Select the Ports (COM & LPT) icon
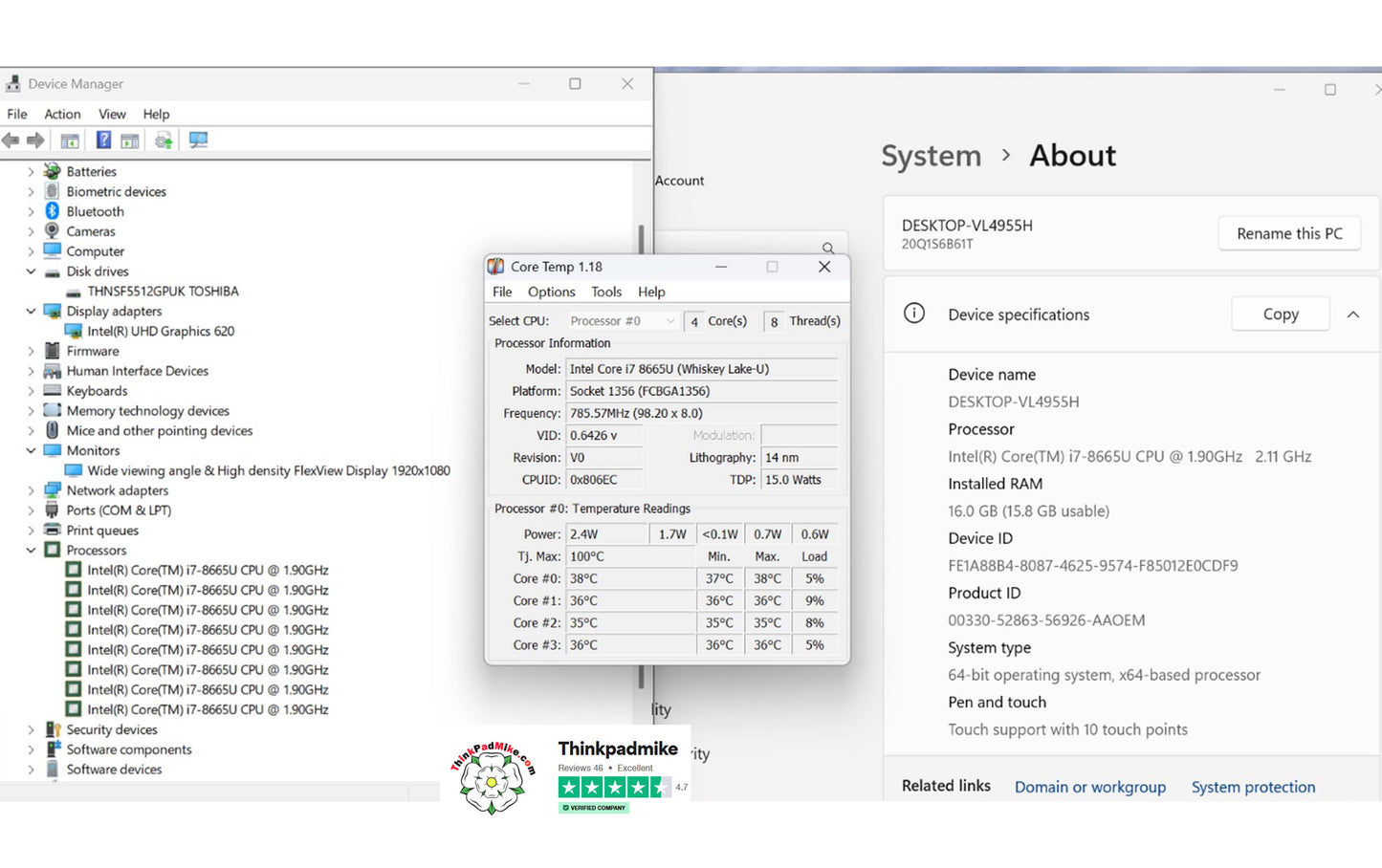This screenshot has width=1382, height=868. 53,510
